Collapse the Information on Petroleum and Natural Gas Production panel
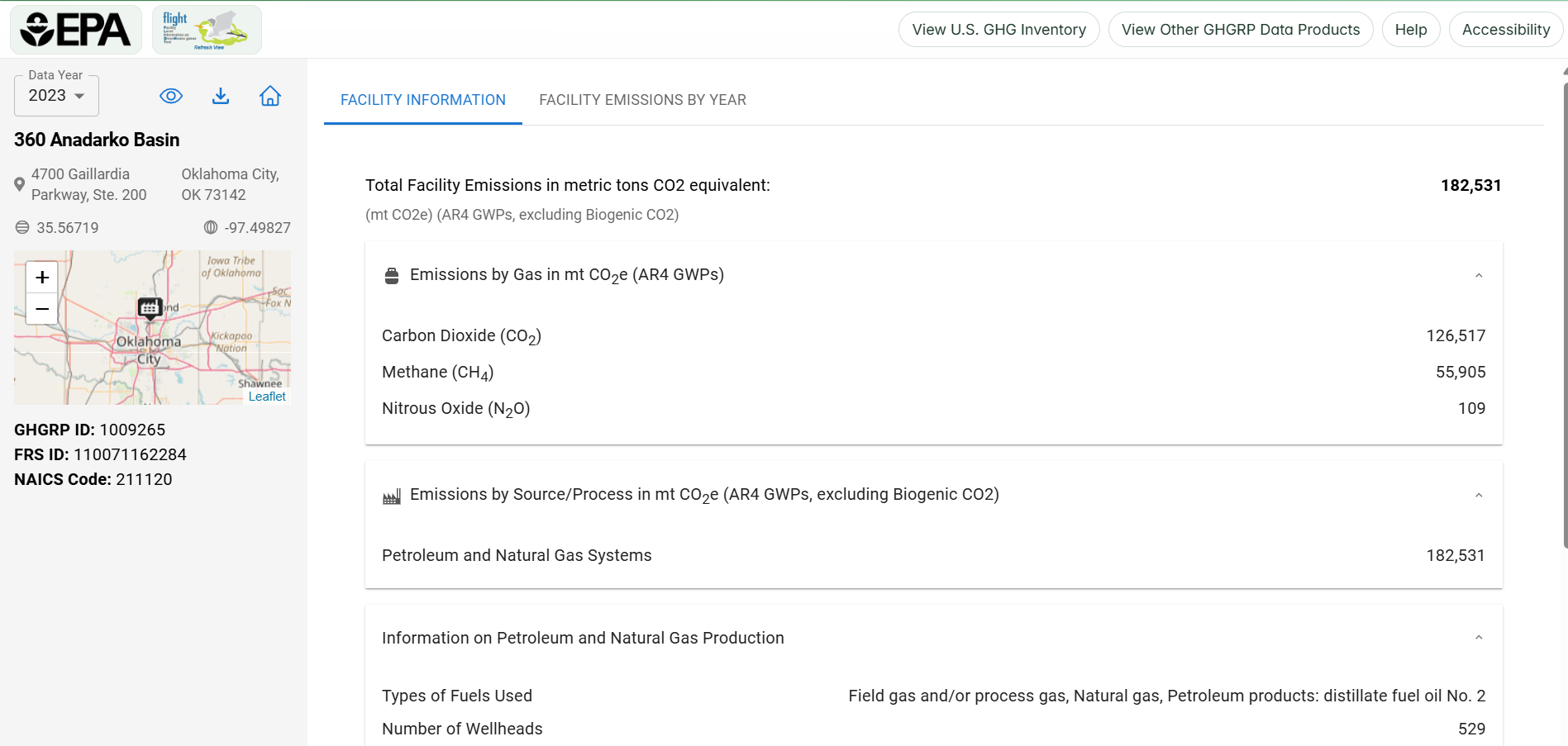Screen dimensions: 1568x746 [1480, 638]
